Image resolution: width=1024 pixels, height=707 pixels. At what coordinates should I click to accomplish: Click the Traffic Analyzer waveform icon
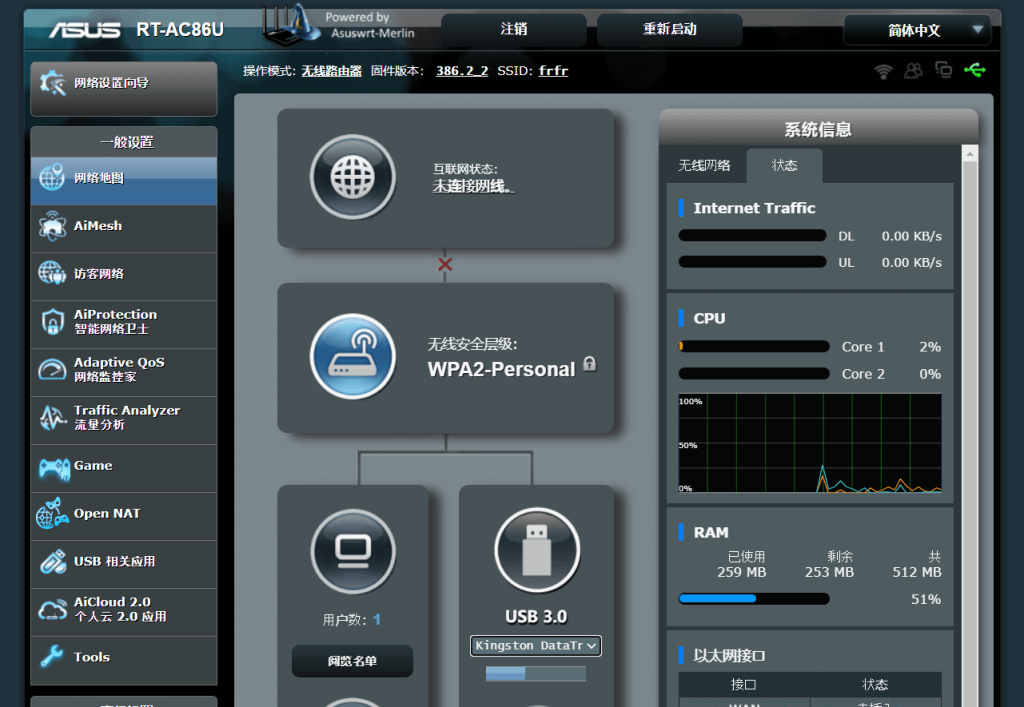[53, 418]
